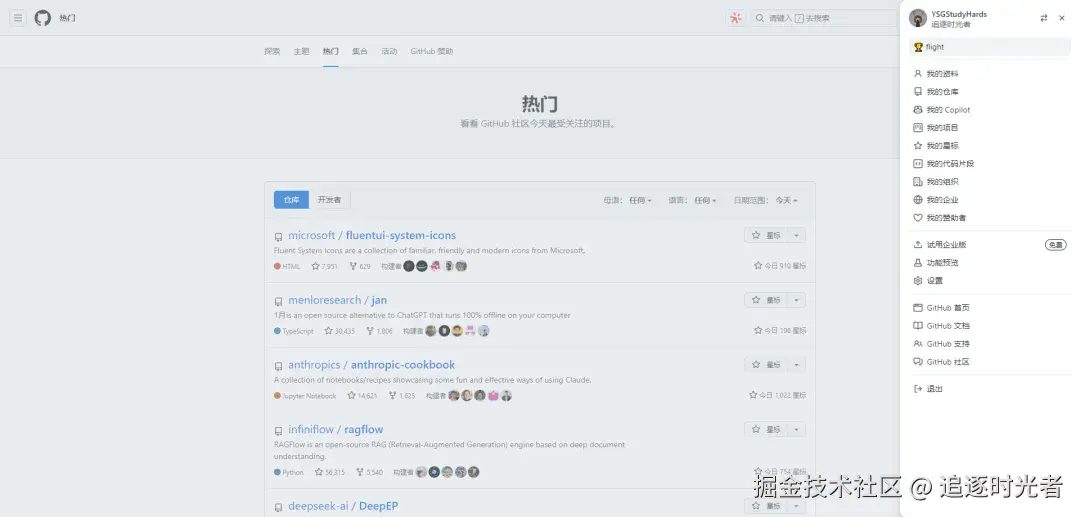Click the 我的赞助者 heart icon
Viewport: 1080px width, 517px height.
(917, 218)
